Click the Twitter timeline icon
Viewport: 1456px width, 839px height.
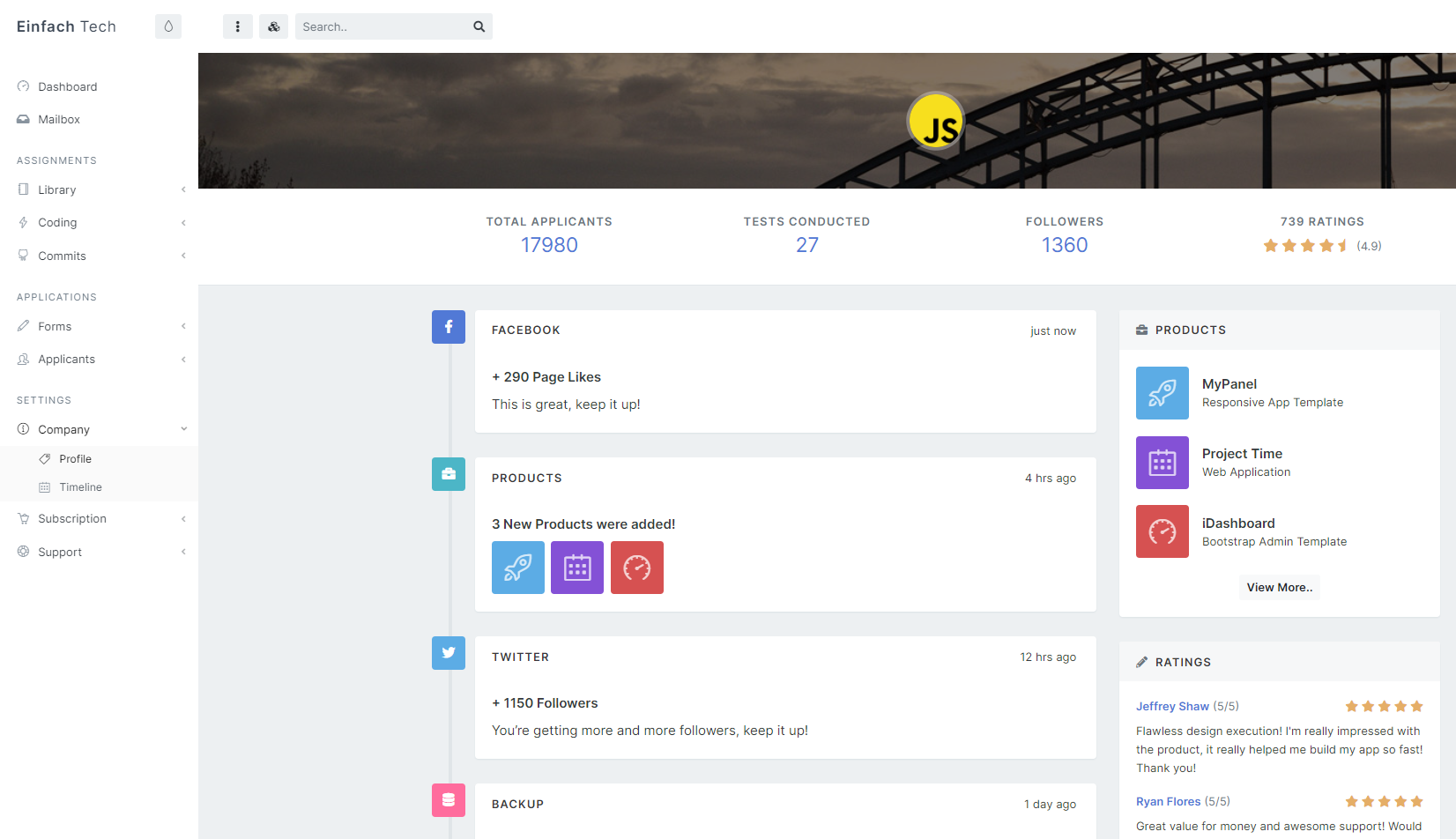click(x=449, y=653)
